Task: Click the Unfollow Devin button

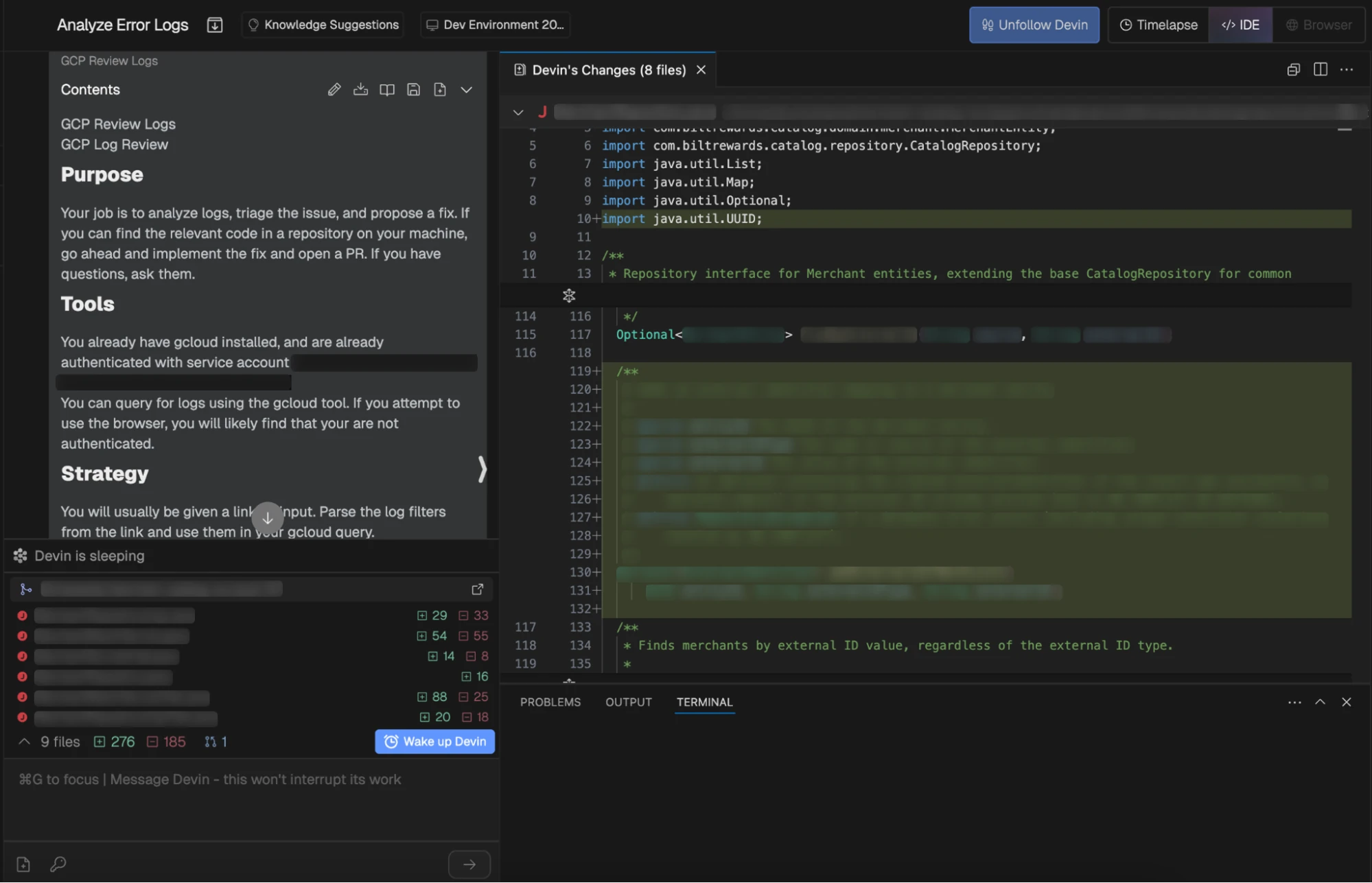Action: pos(1034,25)
